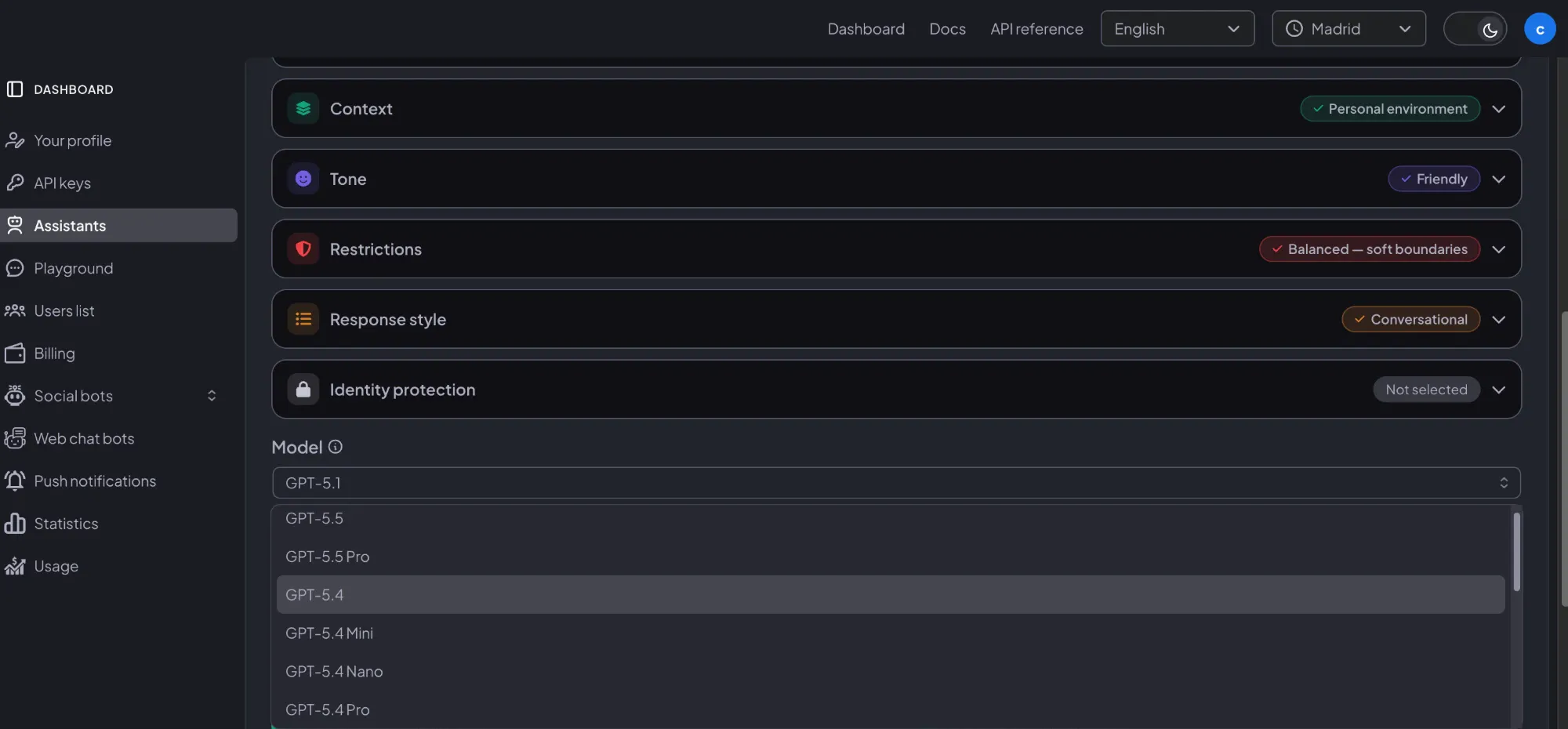
Task: Expand the Identity protection section chevron
Action: click(x=1499, y=390)
